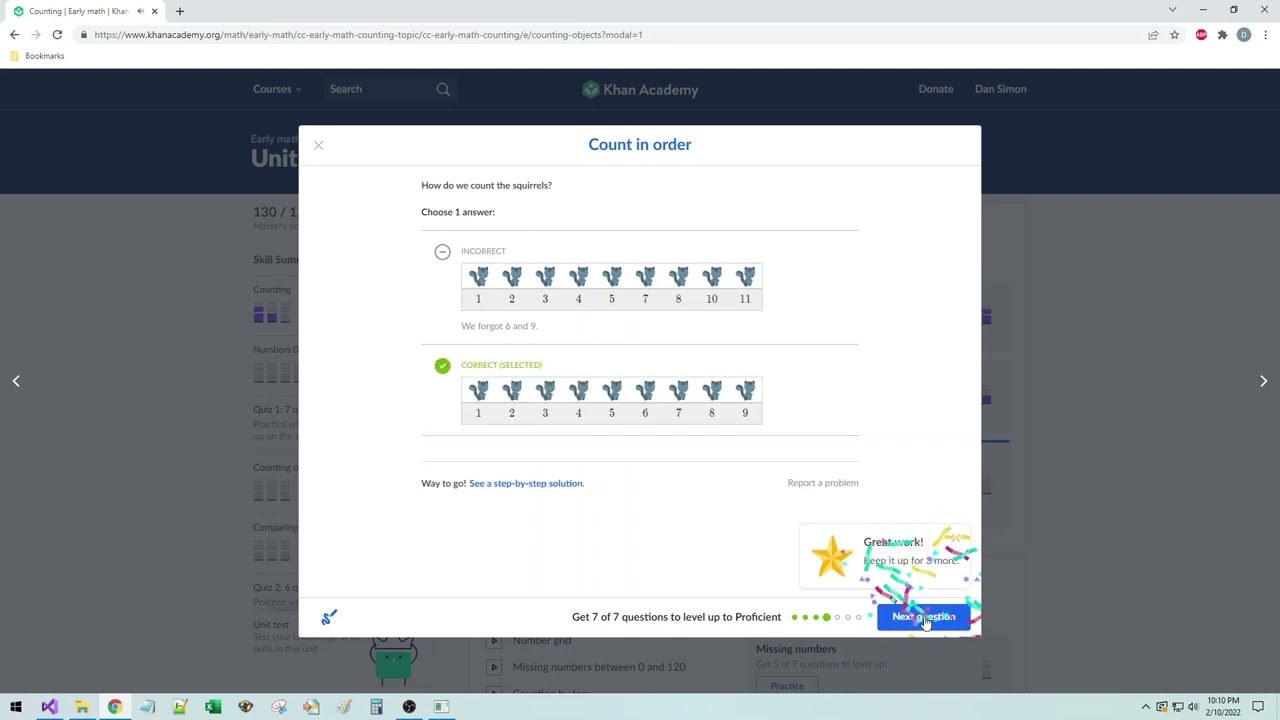
Task: Click the first squirrel image in correct answer
Action: [x=478, y=391]
